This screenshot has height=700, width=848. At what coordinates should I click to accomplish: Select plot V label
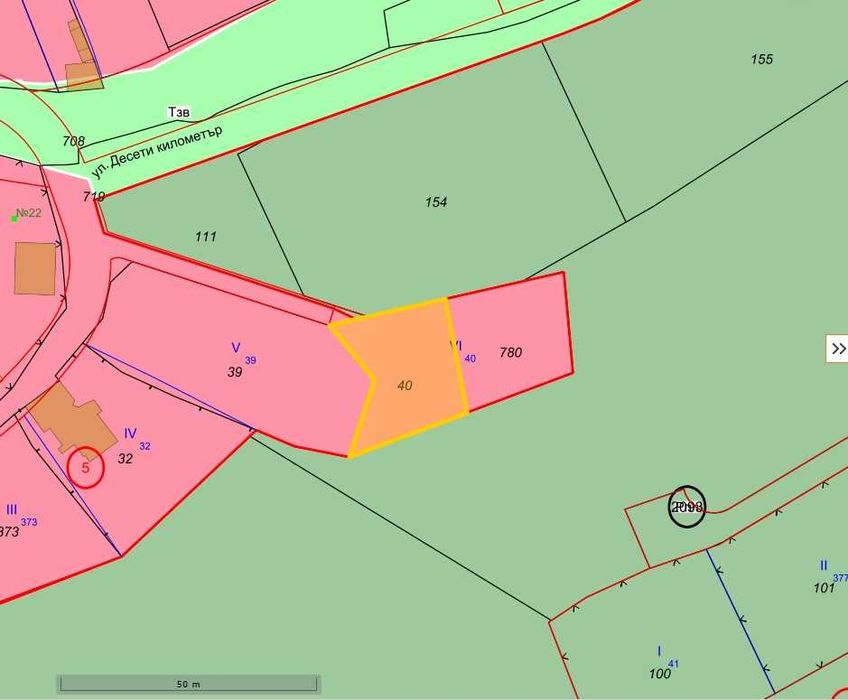236,347
